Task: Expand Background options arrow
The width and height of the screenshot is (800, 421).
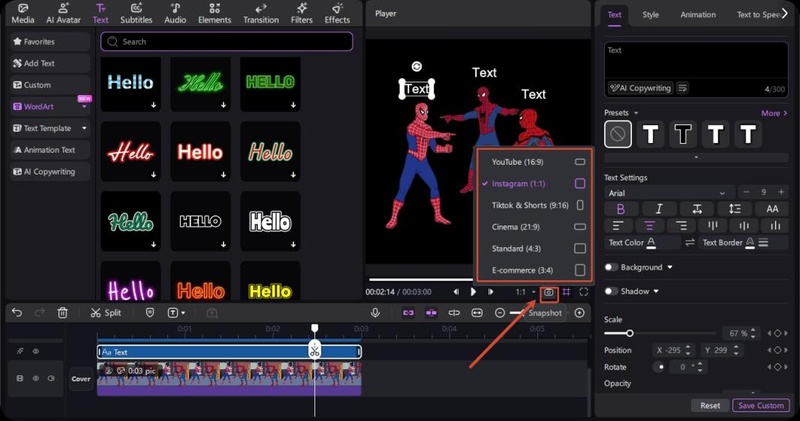Action: click(670, 267)
